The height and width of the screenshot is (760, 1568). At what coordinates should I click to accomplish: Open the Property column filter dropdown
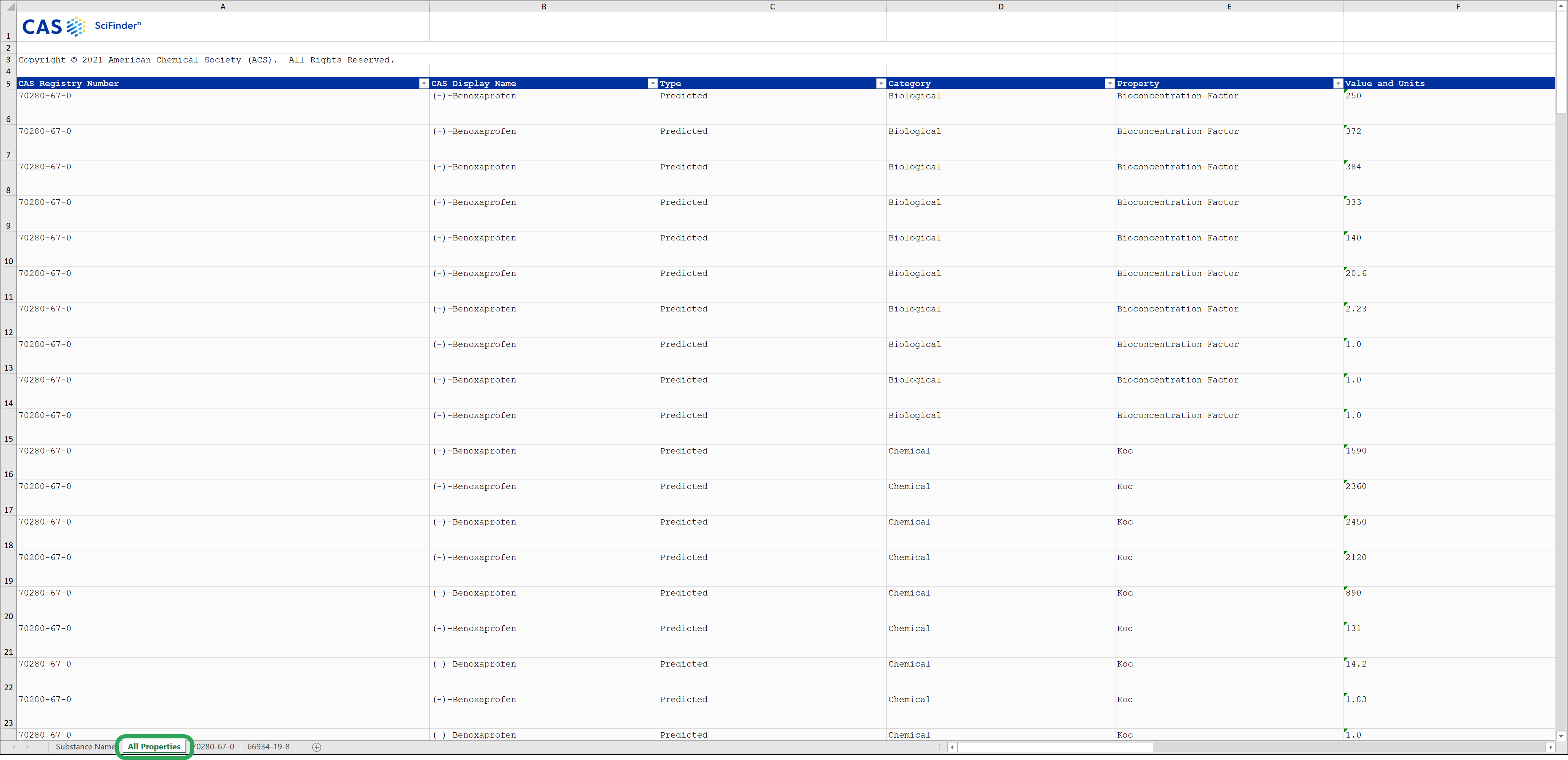1337,83
